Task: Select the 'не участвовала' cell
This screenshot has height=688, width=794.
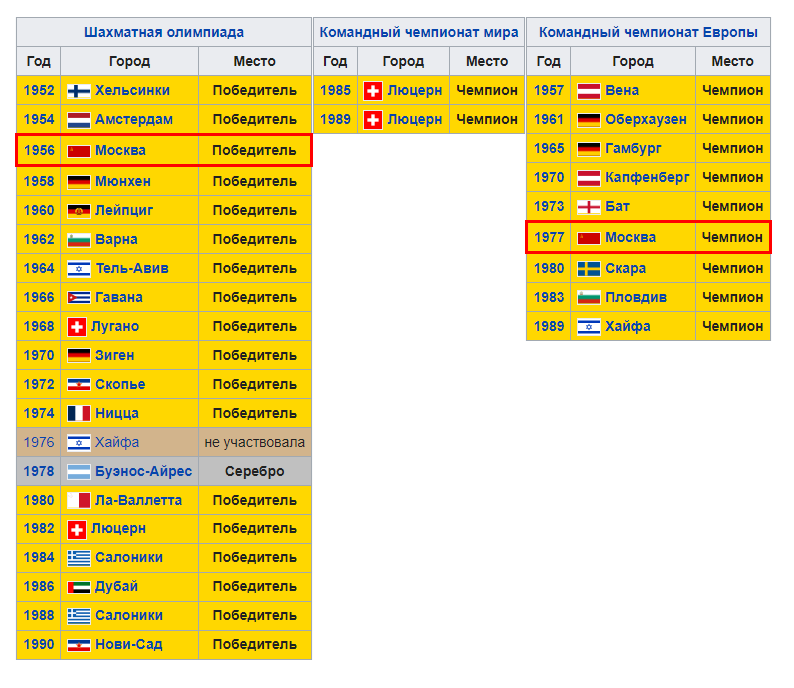Action: [x=255, y=442]
